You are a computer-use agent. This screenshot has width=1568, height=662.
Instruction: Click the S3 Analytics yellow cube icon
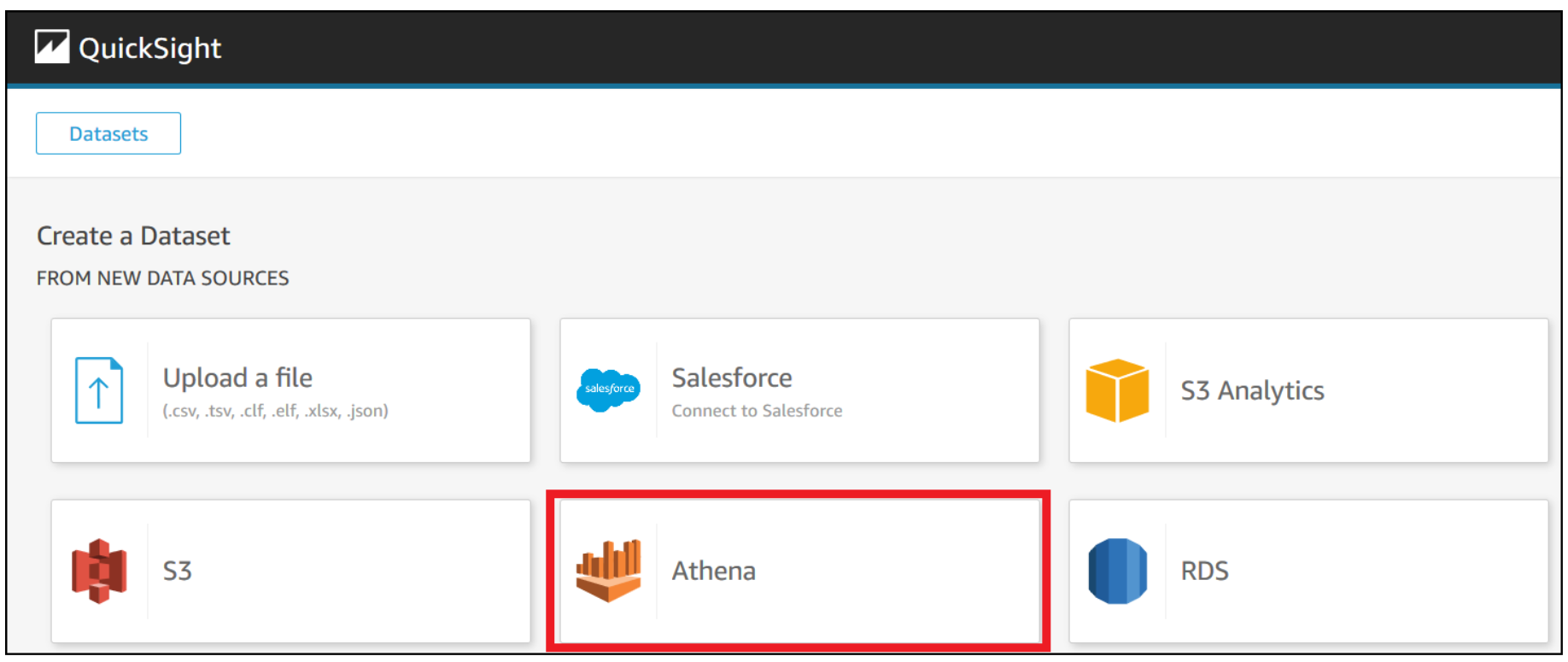(1117, 390)
